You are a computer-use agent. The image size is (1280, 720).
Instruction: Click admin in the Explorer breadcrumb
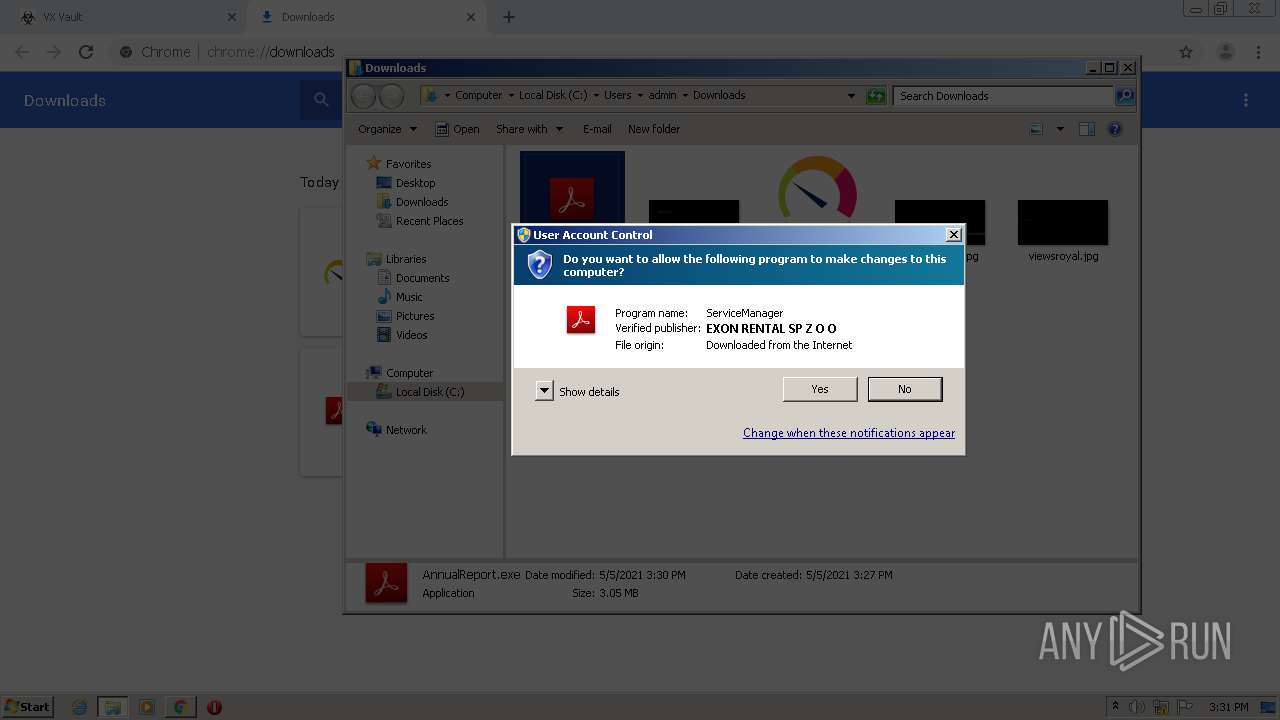pyautogui.click(x=662, y=95)
